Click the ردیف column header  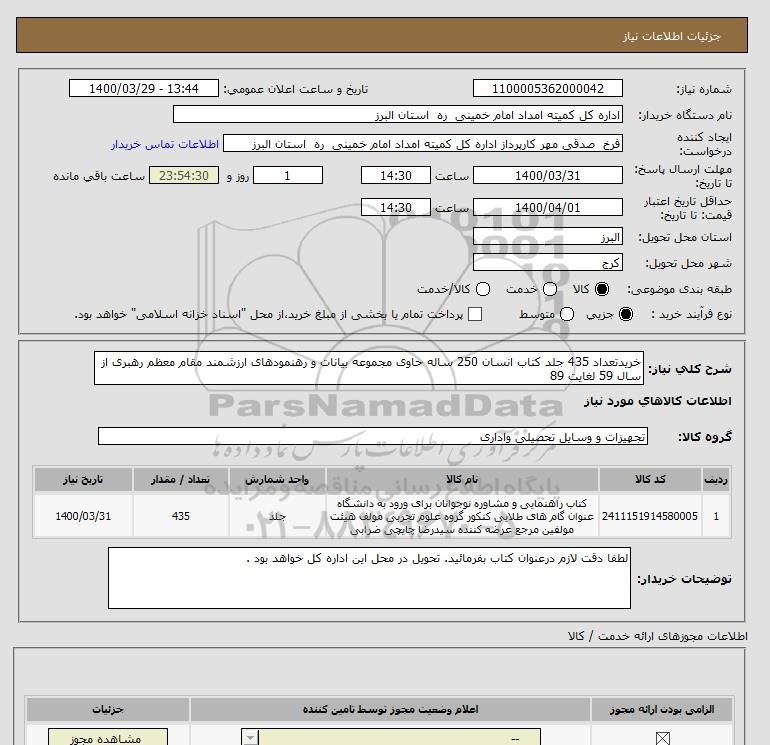point(716,479)
